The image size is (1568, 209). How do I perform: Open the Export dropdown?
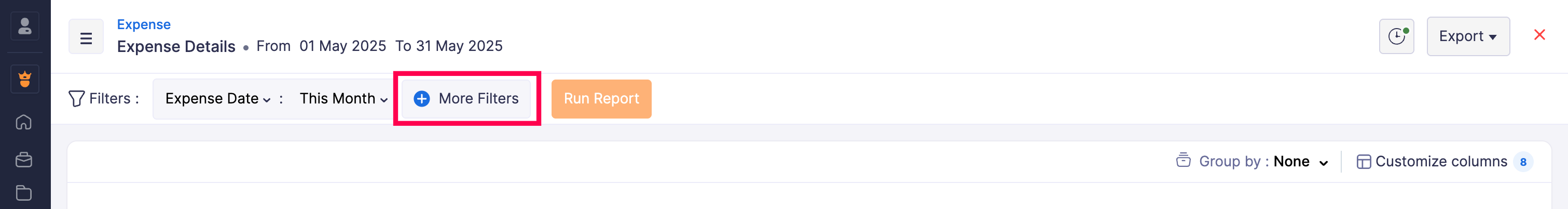tap(1467, 36)
